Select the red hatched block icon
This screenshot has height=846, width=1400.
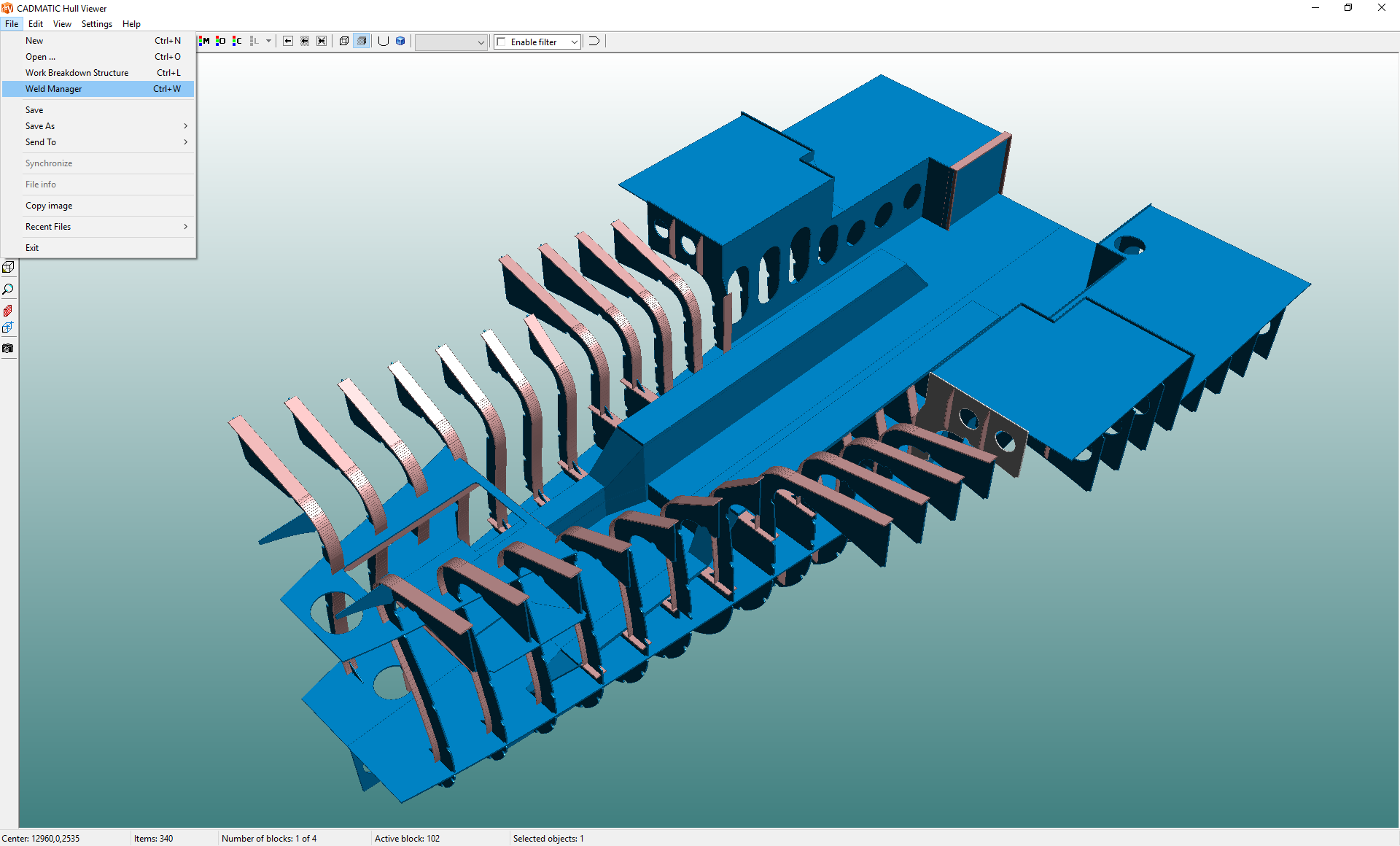tap(8, 311)
